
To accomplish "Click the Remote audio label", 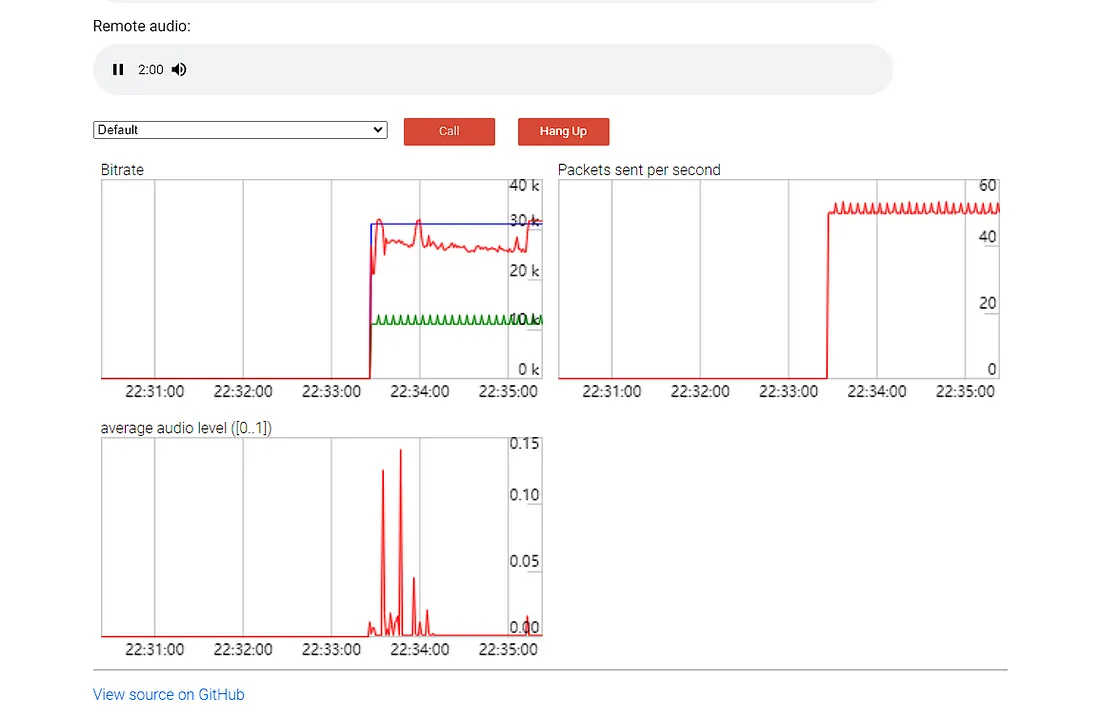I will 141,26.
